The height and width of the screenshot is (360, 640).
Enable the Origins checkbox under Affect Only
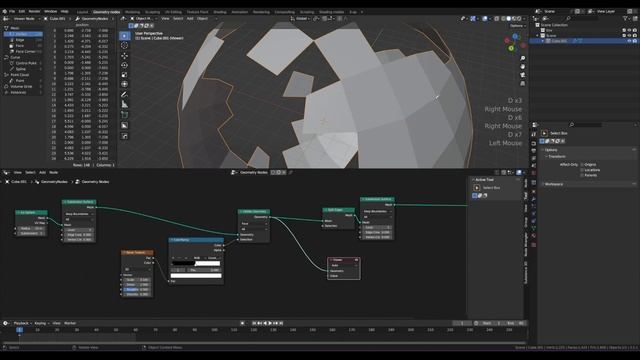(582, 164)
